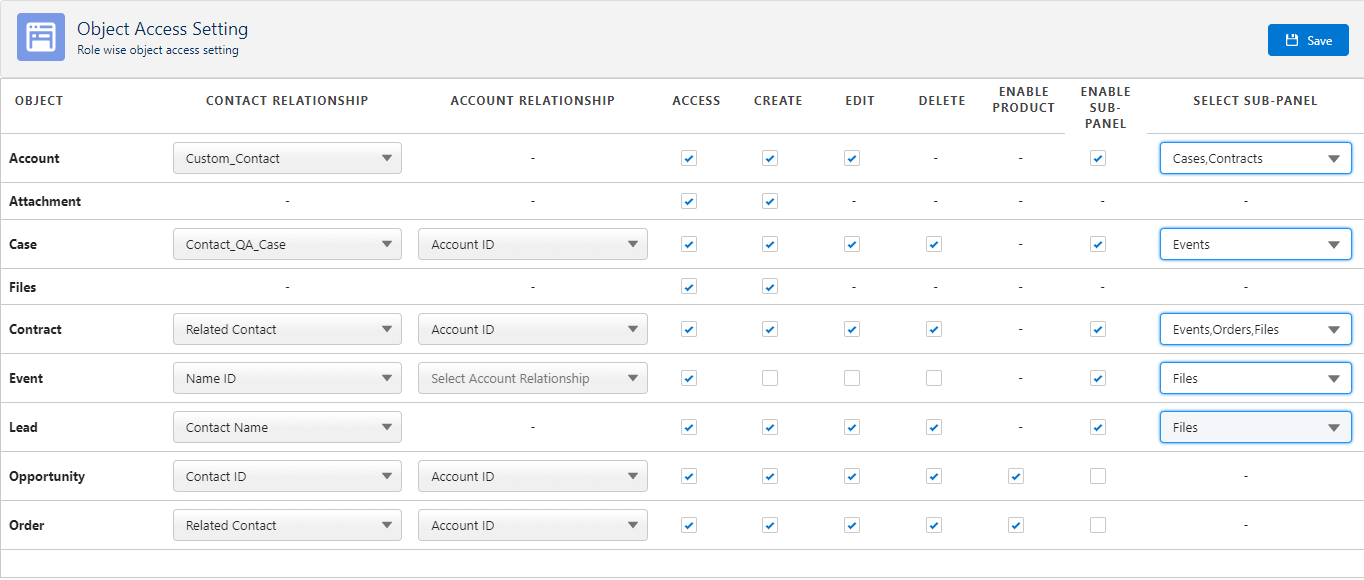Click the Object Access Setting header icon
The image size is (1364, 580).
pos(41,37)
